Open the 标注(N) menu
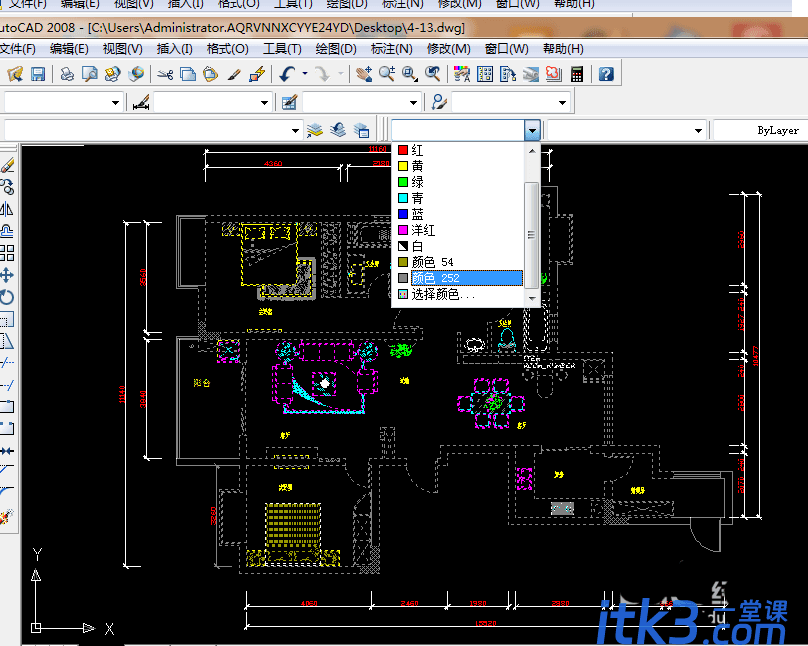This screenshot has width=808, height=646. coord(392,49)
